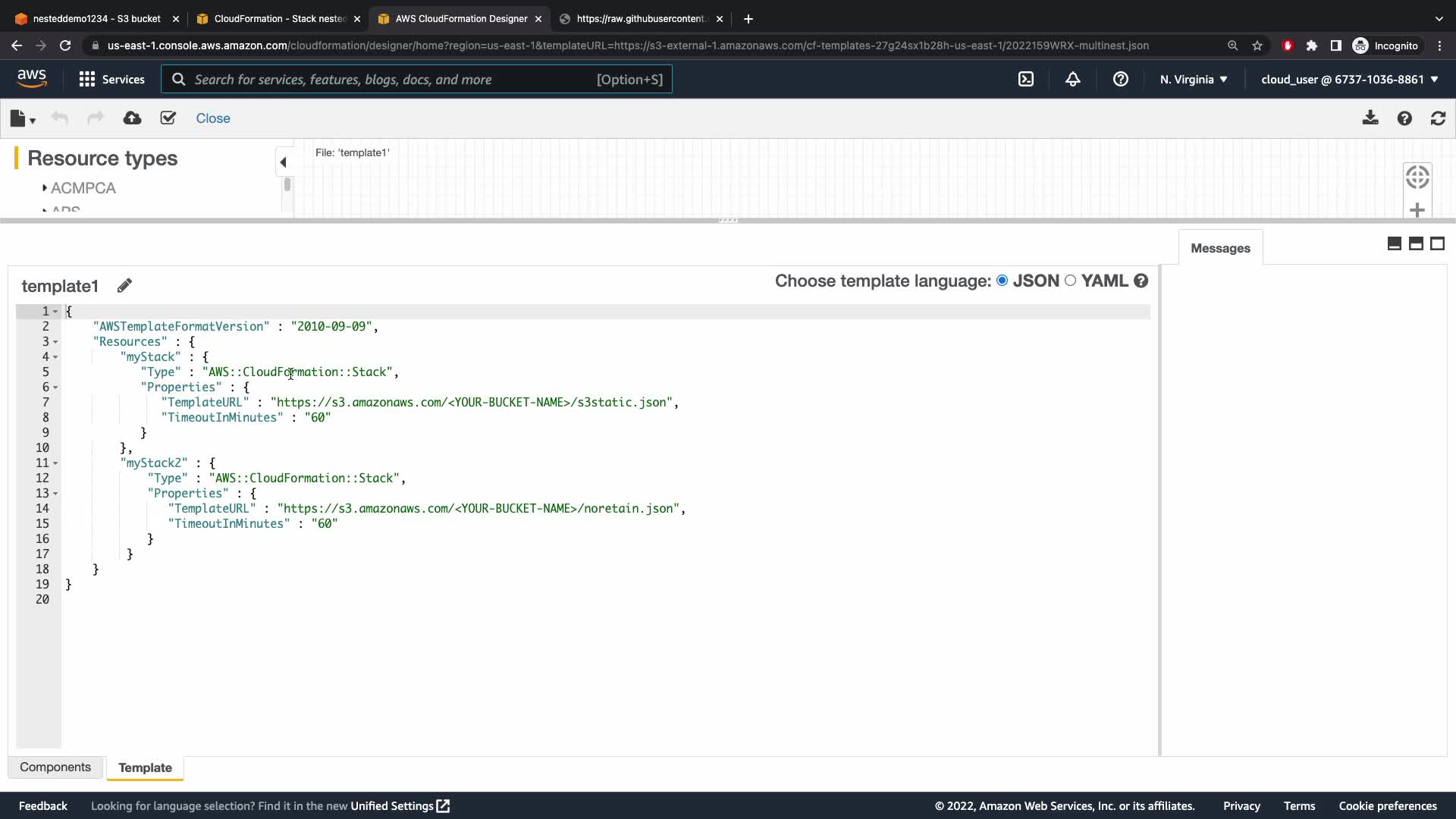Click the Close link in the toolbar
Image resolution: width=1456 pixels, height=819 pixels.
coord(212,118)
